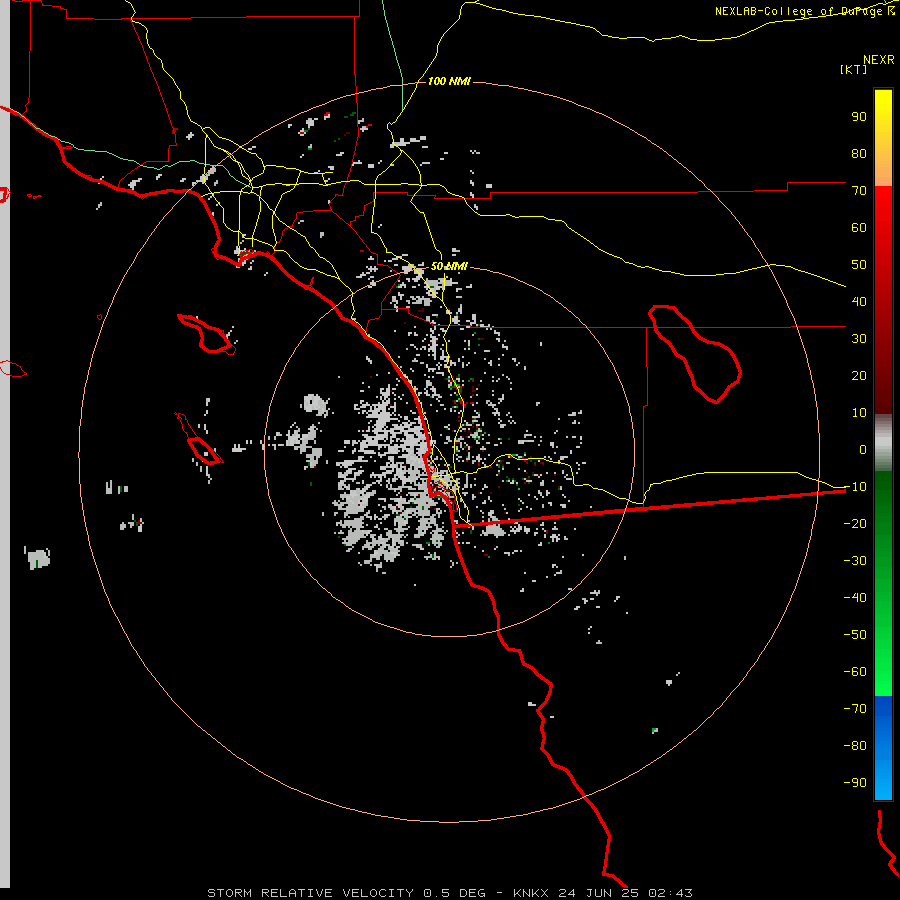
Task: Select the -70 value on velocity scale
Action: click(855, 709)
